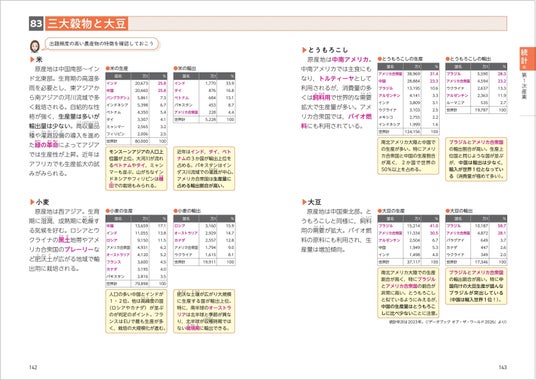The height and width of the screenshot is (380, 536).
Task: Click the note box under とうもろこしの輸出 table
Action: click(476, 159)
